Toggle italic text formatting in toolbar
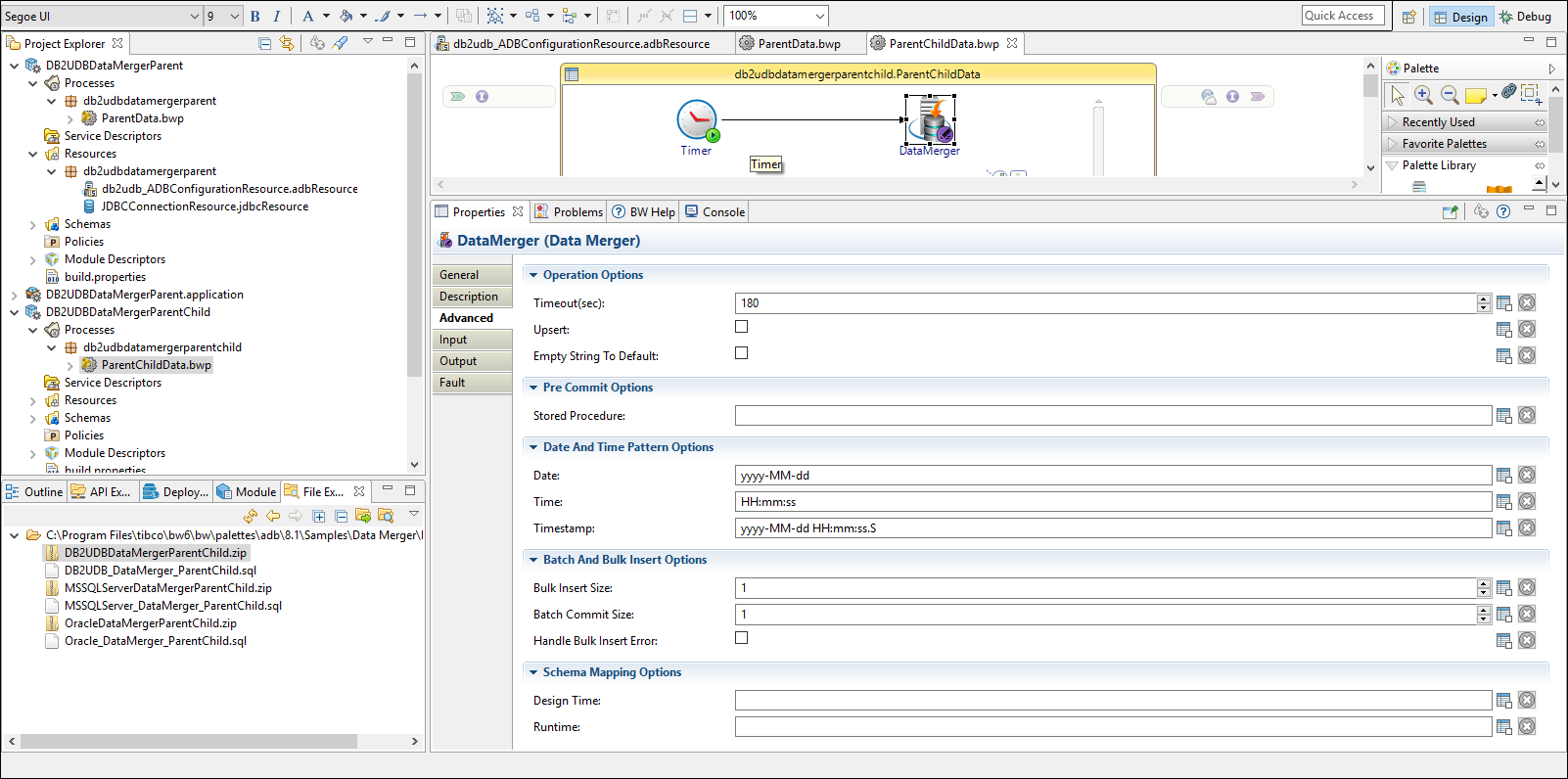Viewport: 1568px width, 779px height. point(277,16)
